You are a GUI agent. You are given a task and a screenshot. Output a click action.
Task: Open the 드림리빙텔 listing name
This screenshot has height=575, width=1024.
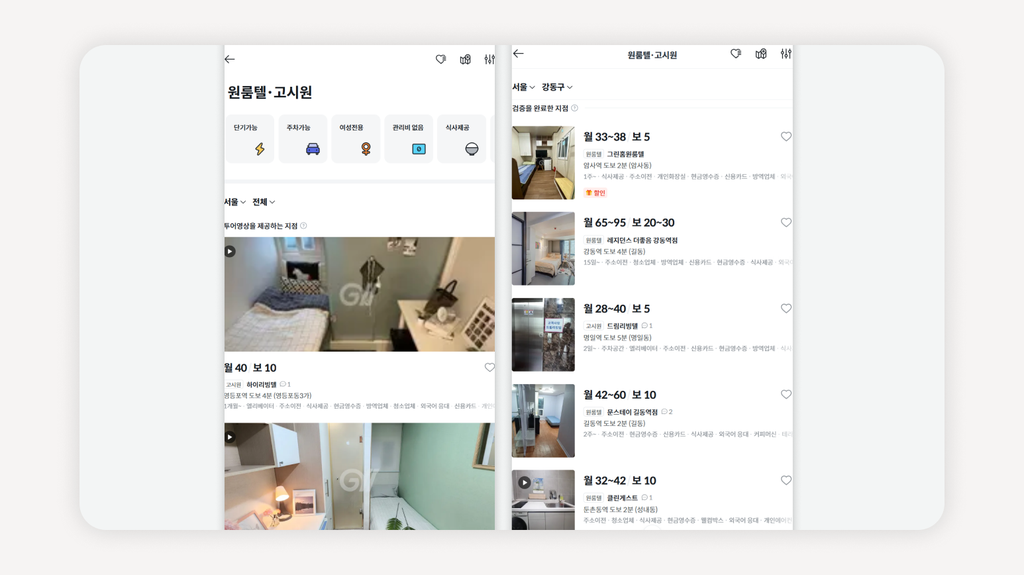(x=622, y=326)
